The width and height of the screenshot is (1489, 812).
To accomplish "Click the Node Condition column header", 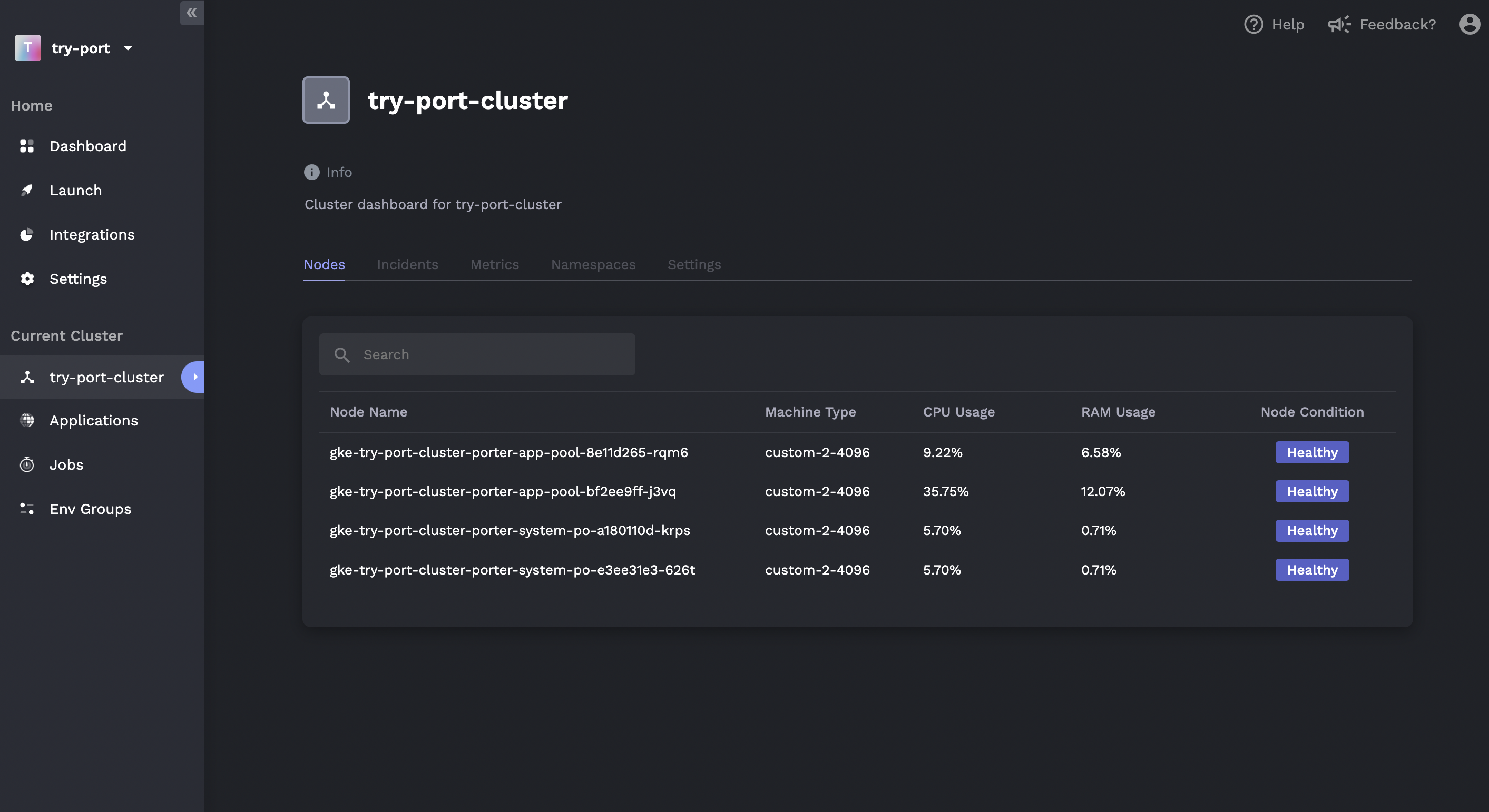I will (1312, 412).
